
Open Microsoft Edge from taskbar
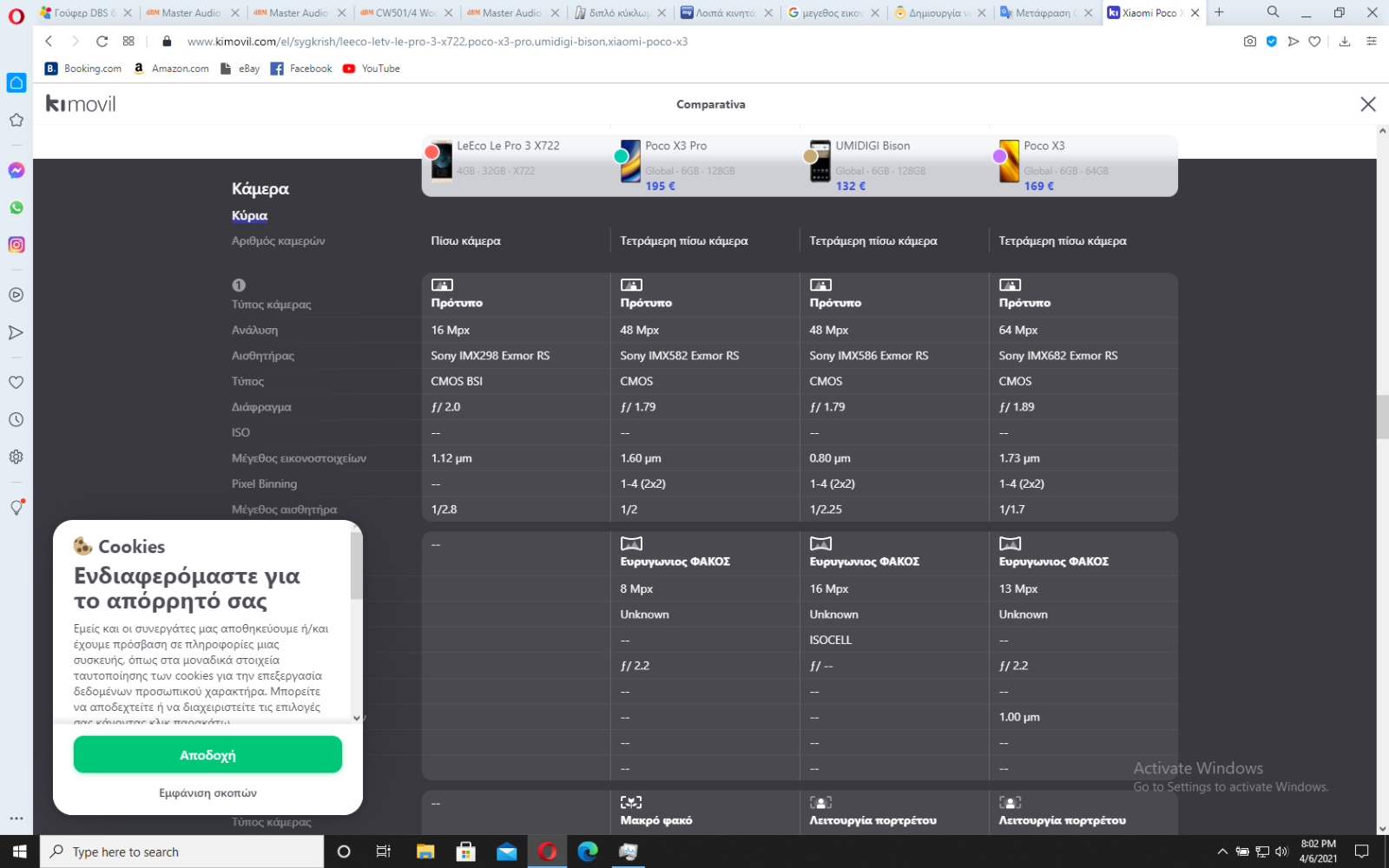[588, 852]
